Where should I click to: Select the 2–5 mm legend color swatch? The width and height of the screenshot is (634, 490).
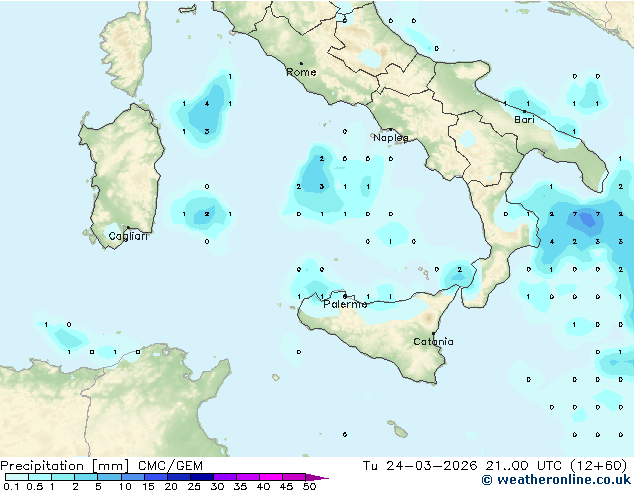86,477
